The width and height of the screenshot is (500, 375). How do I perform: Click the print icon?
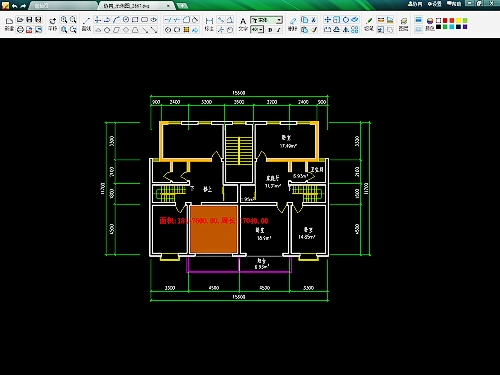pyautogui.click(x=20, y=30)
